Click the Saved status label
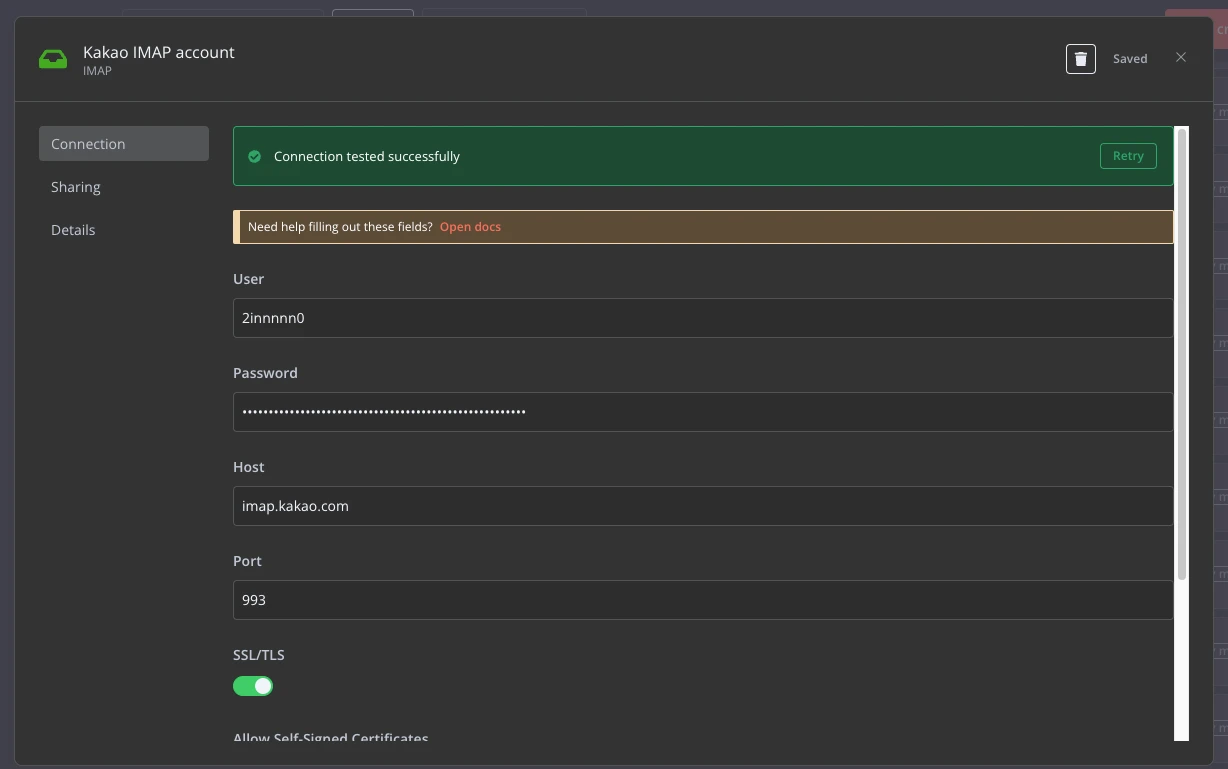This screenshot has width=1228, height=769. click(x=1130, y=59)
